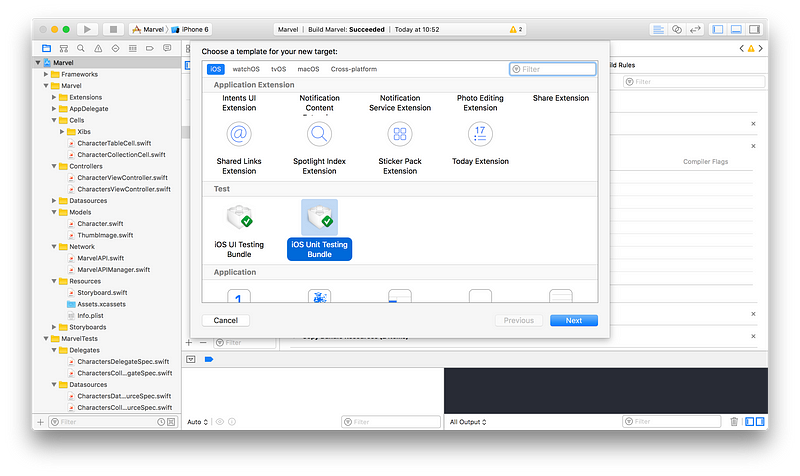Viewport: 800px width, 476px height.
Task: Choose the iPhone 6 run destination
Action: 190,30
